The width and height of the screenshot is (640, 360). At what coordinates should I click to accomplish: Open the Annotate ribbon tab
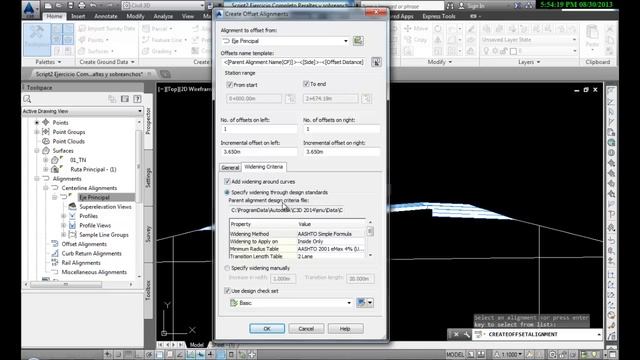point(106,16)
